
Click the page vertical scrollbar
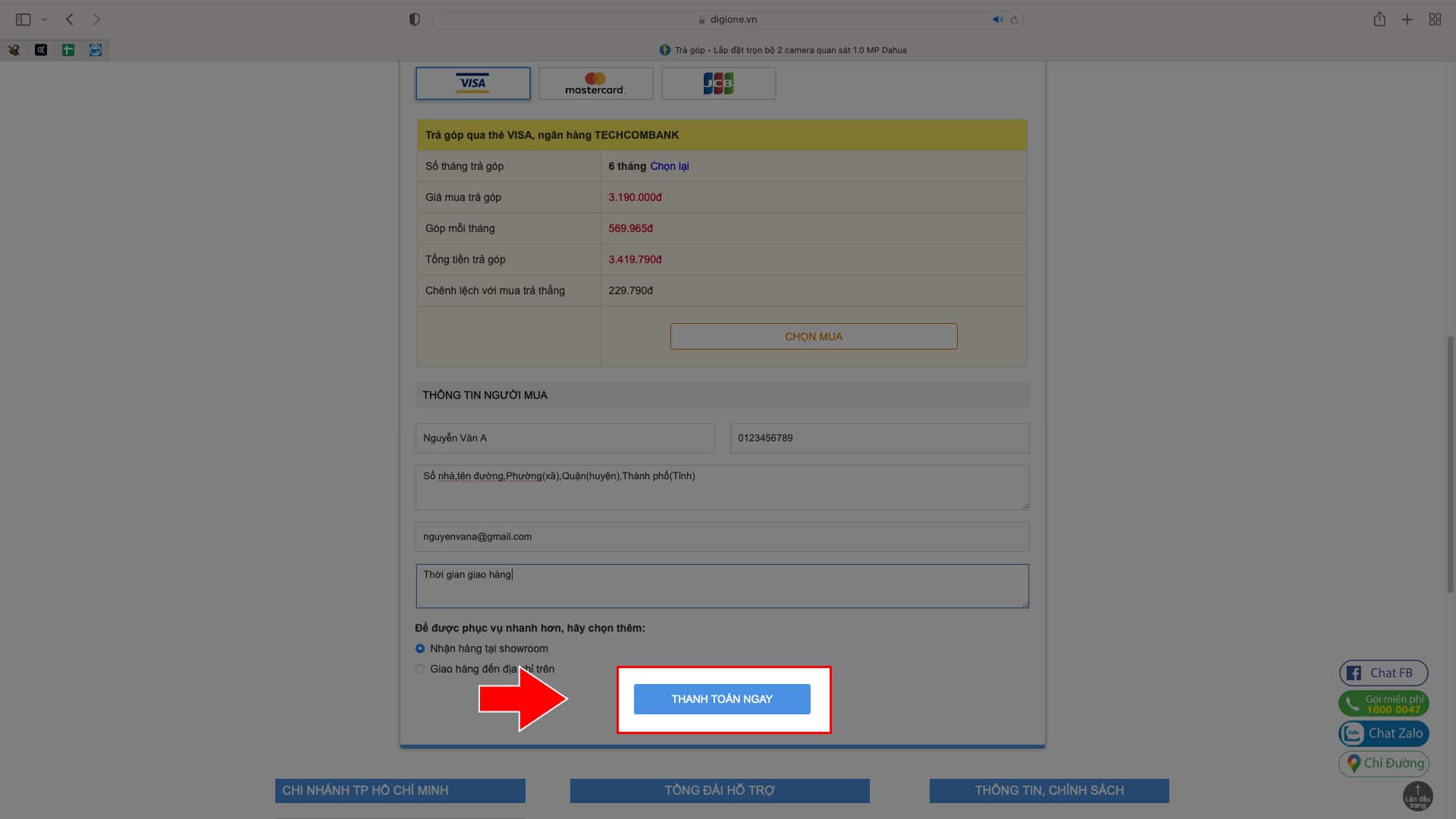click(1450, 463)
